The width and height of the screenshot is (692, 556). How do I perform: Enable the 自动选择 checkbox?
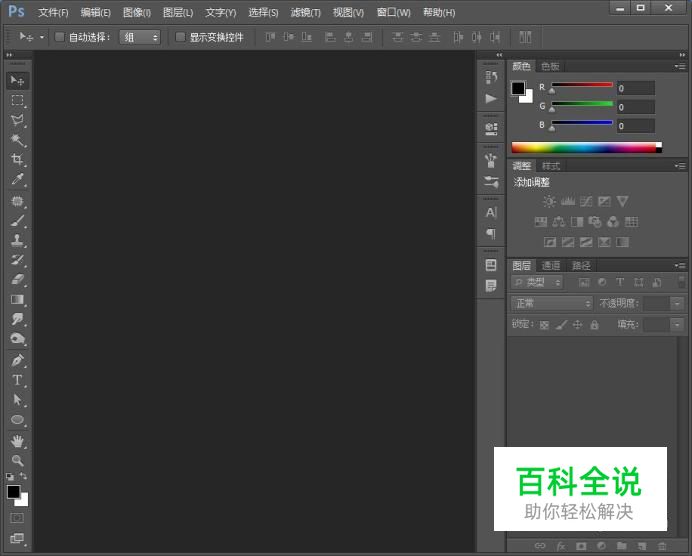click(x=60, y=37)
